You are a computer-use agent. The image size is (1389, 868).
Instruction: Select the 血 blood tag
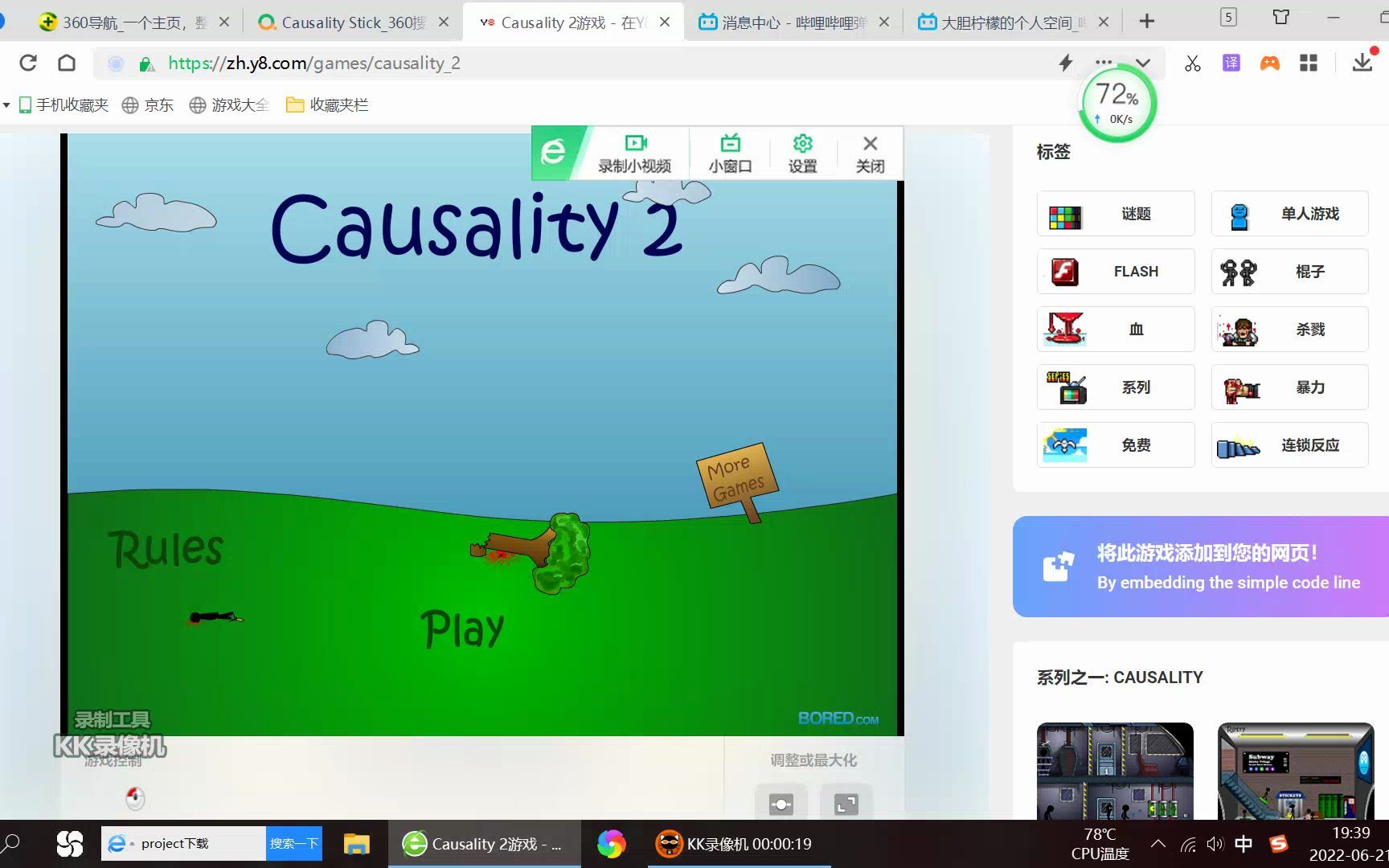pyautogui.click(x=1116, y=330)
